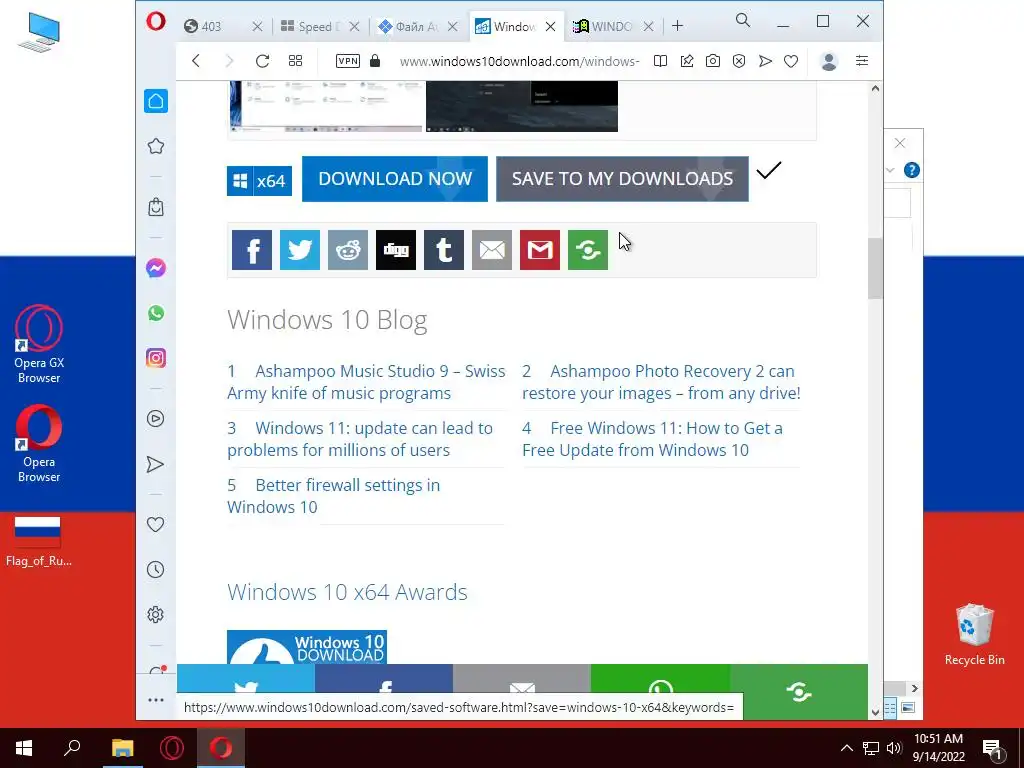This screenshot has height=768, width=1024.
Task: Open Messenger in the sidebar
Action: (155, 268)
